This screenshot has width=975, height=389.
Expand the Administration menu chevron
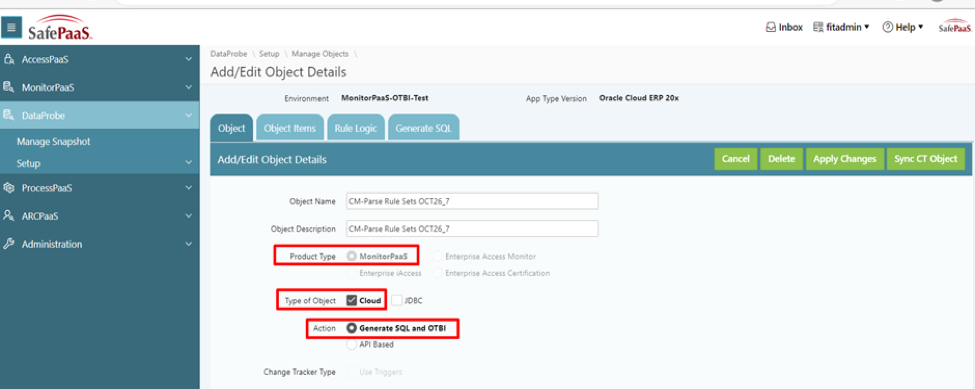(x=189, y=244)
